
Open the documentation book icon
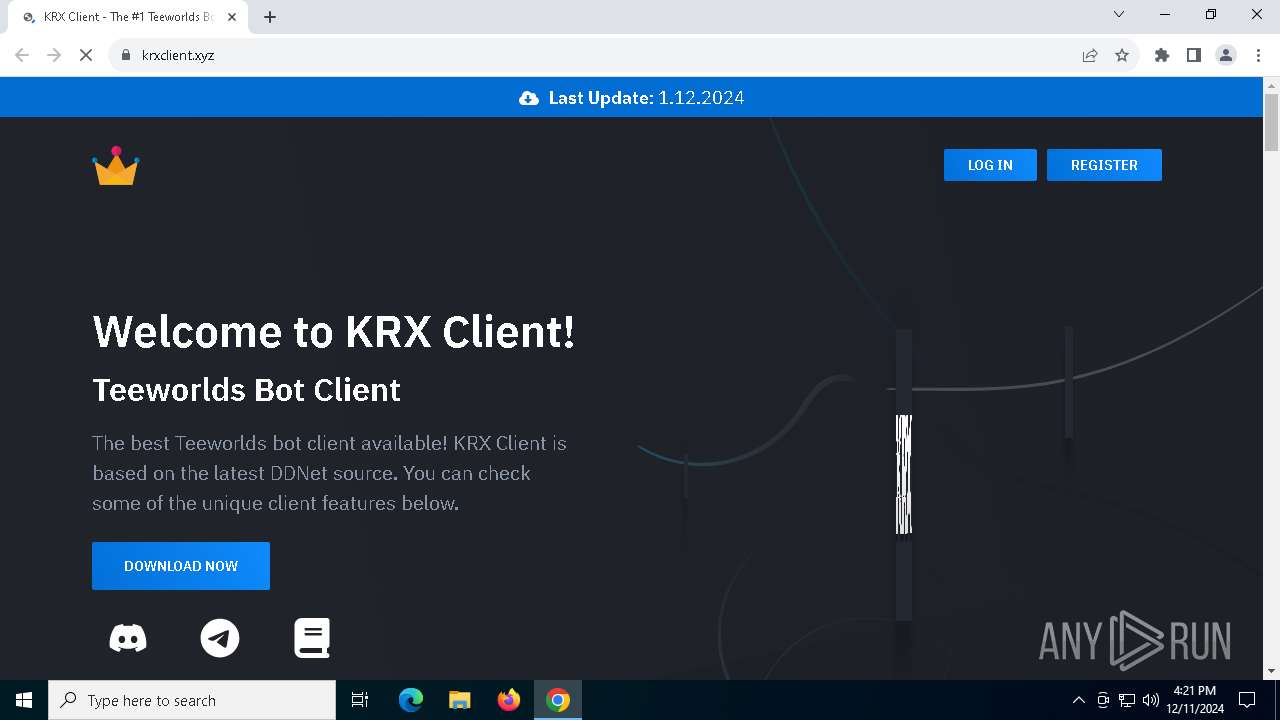312,638
